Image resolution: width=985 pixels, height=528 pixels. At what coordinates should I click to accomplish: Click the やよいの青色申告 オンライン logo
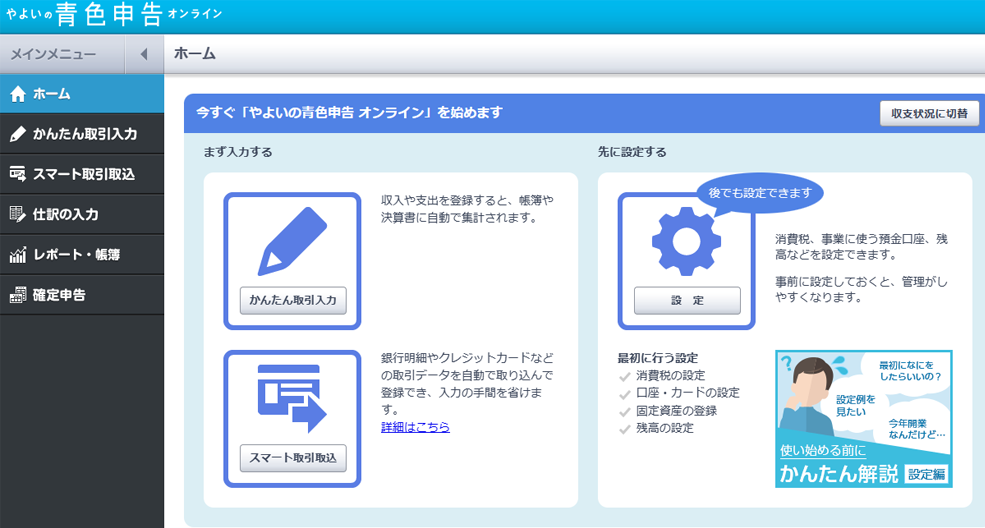[114, 14]
